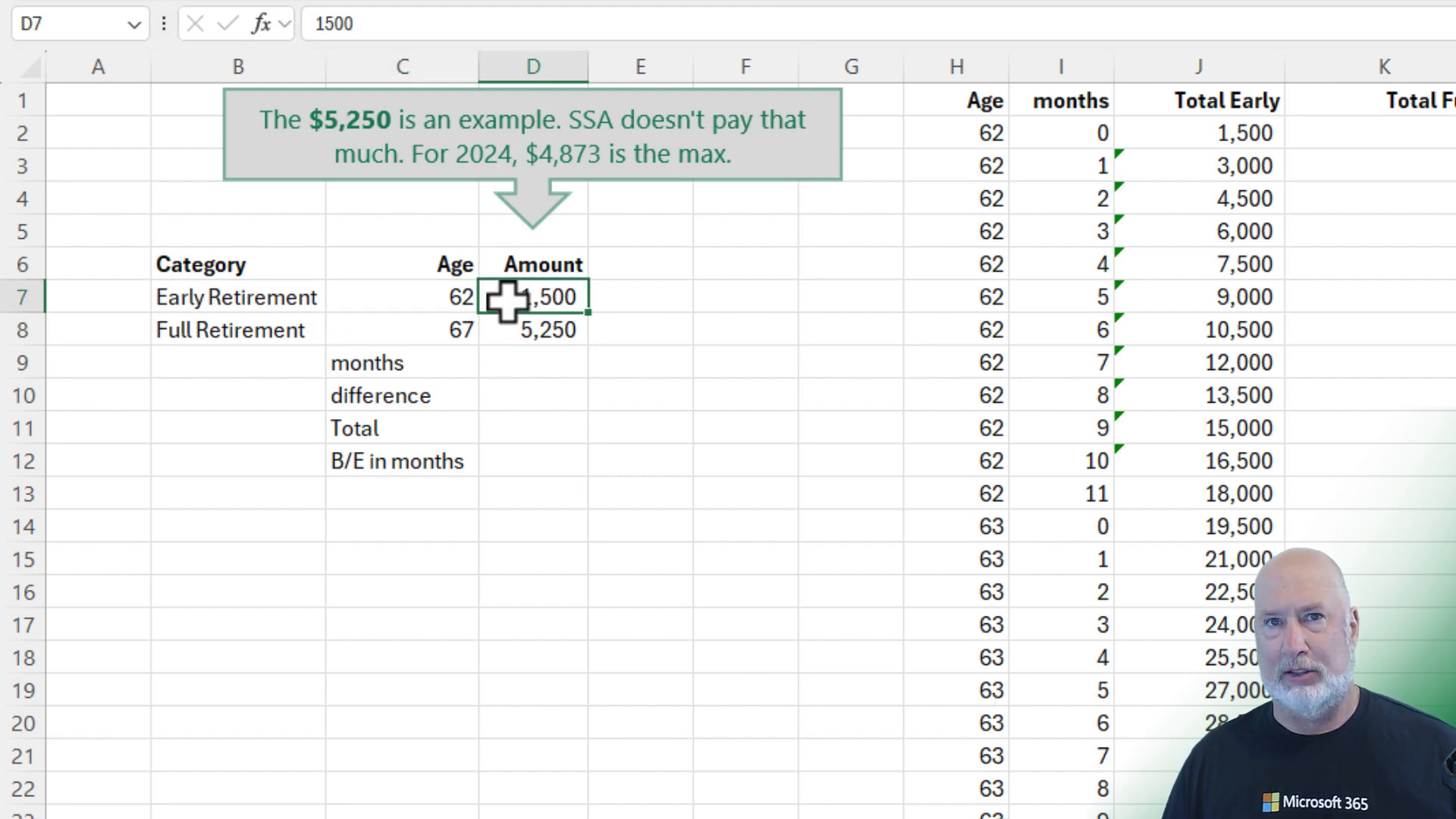Select column J header
The width and height of the screenshot is (1456, 819).
[x=1198, y=67]
